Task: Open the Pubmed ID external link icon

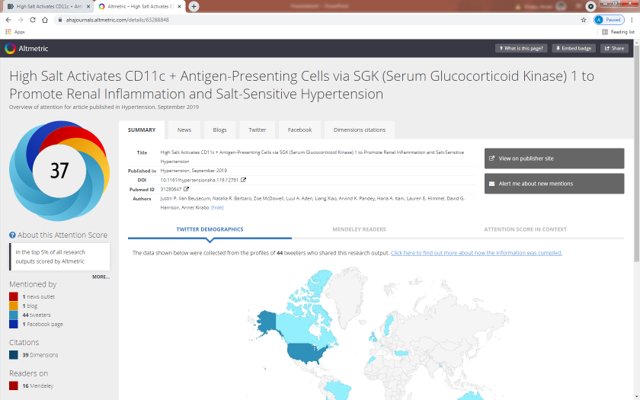Action: click(x=186, y=189)
